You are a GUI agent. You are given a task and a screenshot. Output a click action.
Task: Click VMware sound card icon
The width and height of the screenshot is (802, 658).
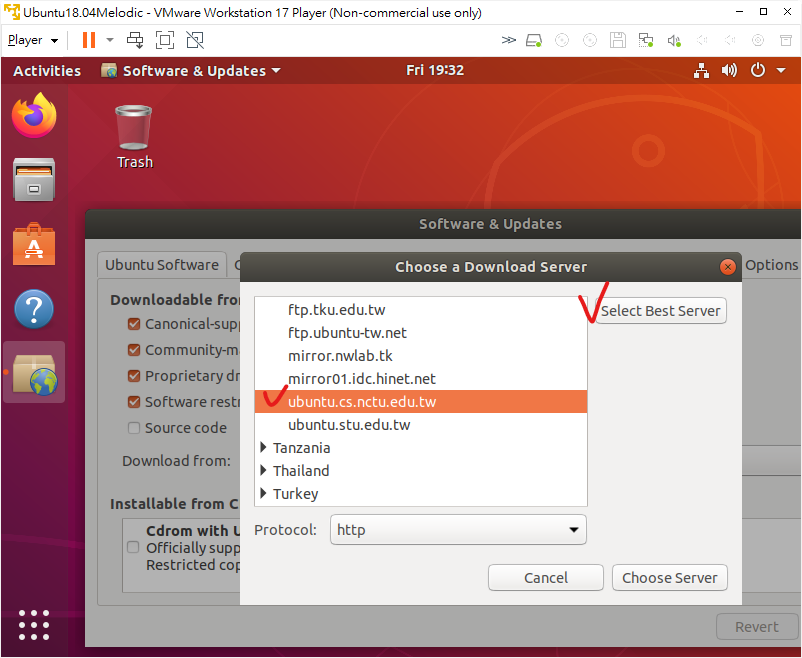pyautogui.click(x=674, y=40)
